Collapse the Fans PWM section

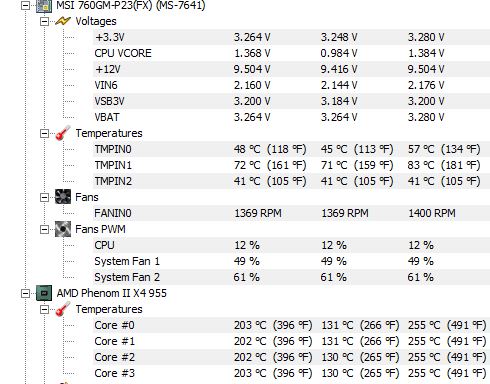[x=44, y=230]
